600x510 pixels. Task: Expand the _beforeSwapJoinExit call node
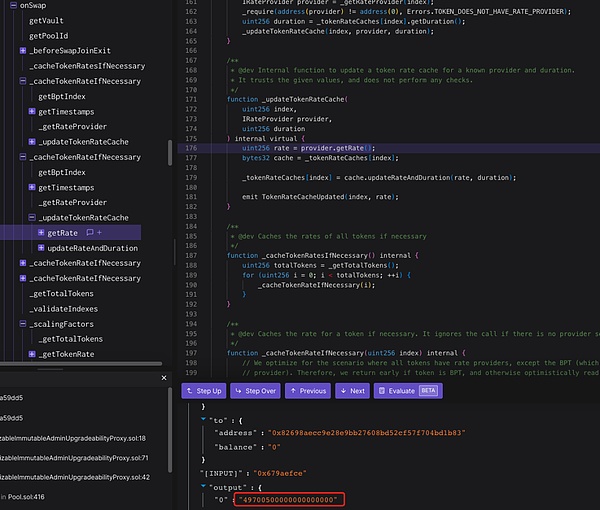coord(23,51)
